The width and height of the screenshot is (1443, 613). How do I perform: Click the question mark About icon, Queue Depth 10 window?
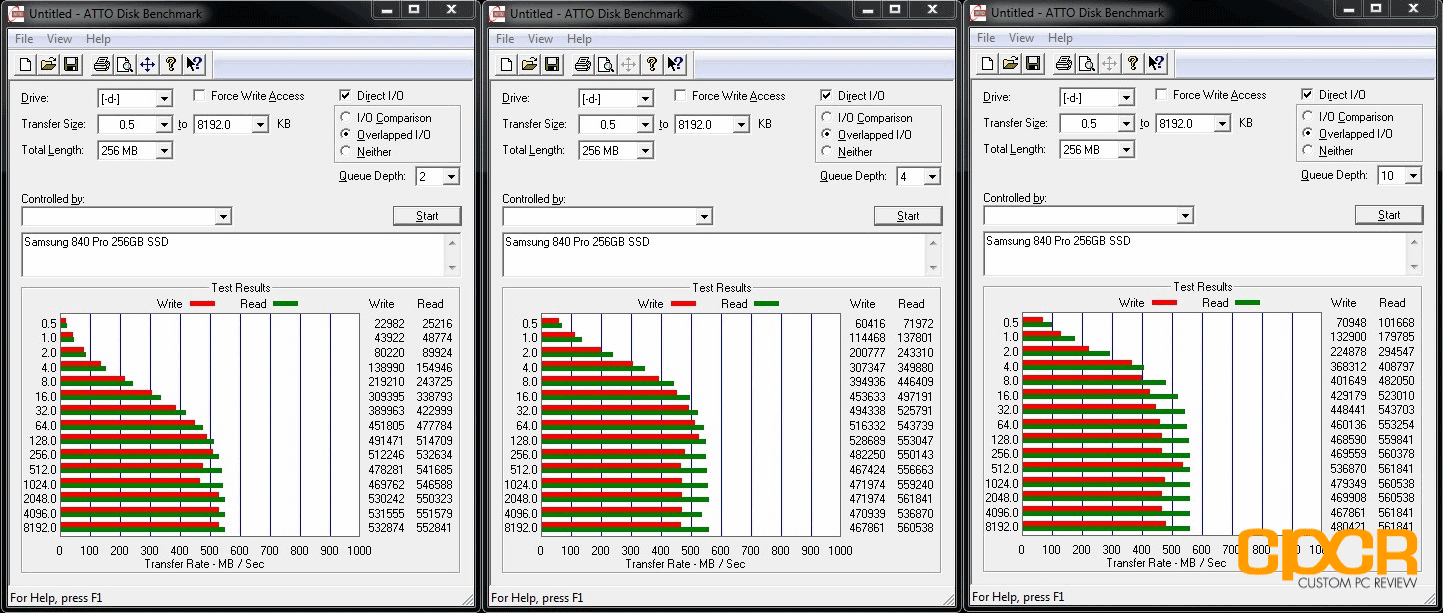(x=1133, y=64)
